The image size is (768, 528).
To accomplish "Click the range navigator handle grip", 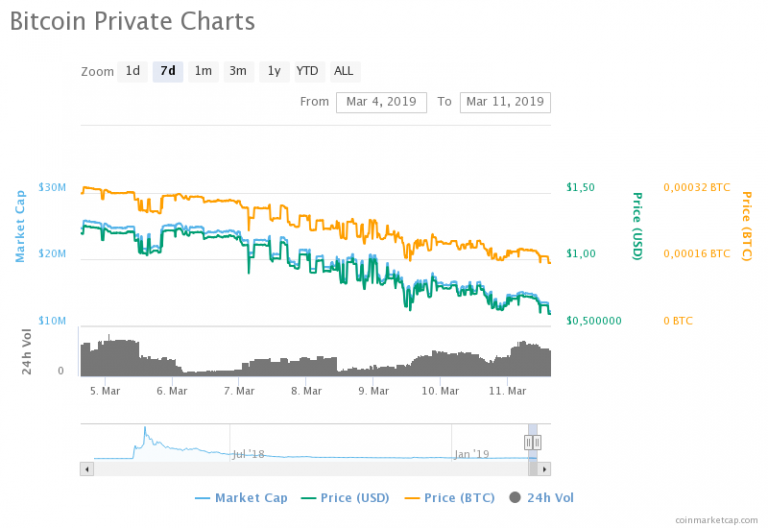I will pos(533,442).
